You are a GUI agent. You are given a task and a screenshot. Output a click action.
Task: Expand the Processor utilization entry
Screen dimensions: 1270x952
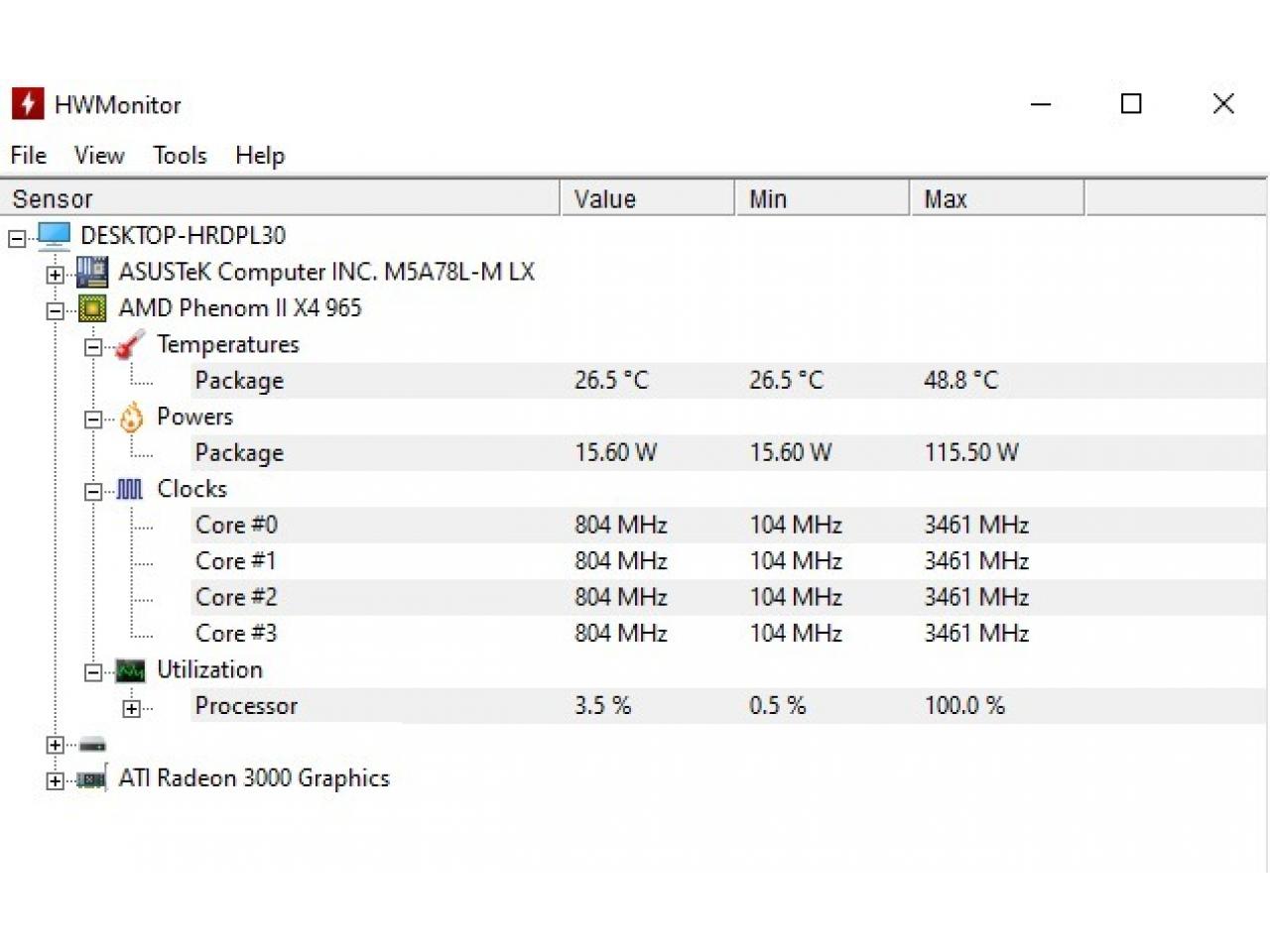(x=132, y=708)
